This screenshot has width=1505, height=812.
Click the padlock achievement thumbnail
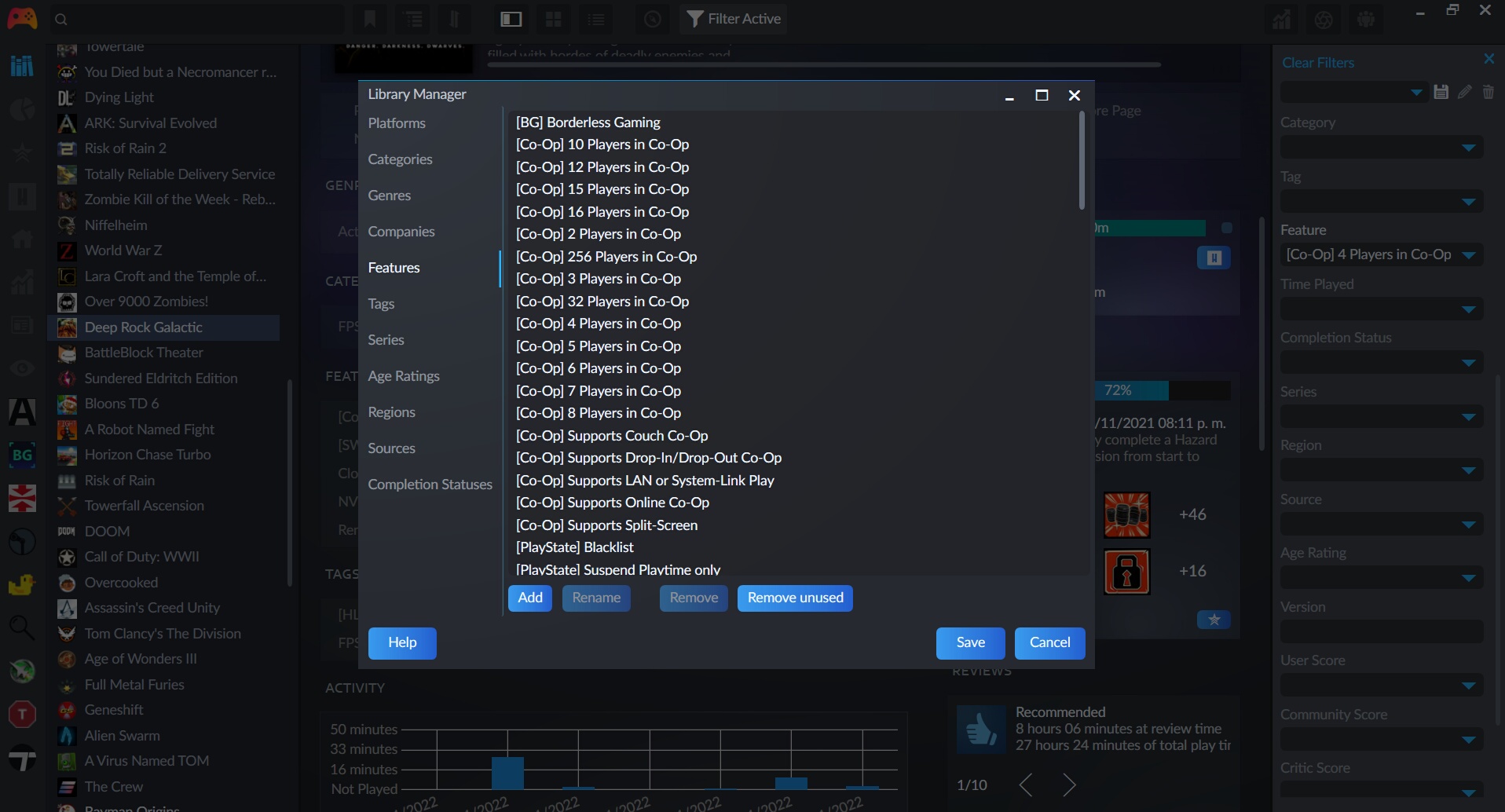click(x=1126, y=572)
